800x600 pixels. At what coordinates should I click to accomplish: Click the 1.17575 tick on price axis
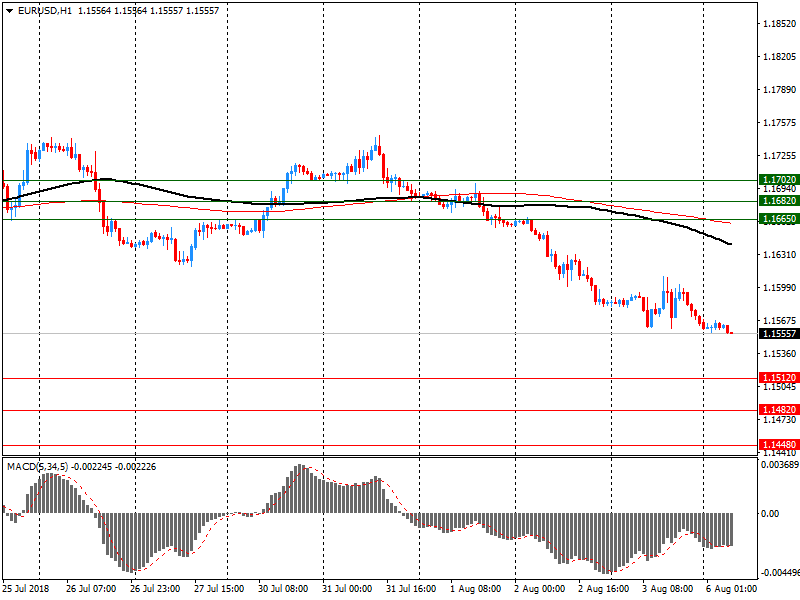pos(777,123)
